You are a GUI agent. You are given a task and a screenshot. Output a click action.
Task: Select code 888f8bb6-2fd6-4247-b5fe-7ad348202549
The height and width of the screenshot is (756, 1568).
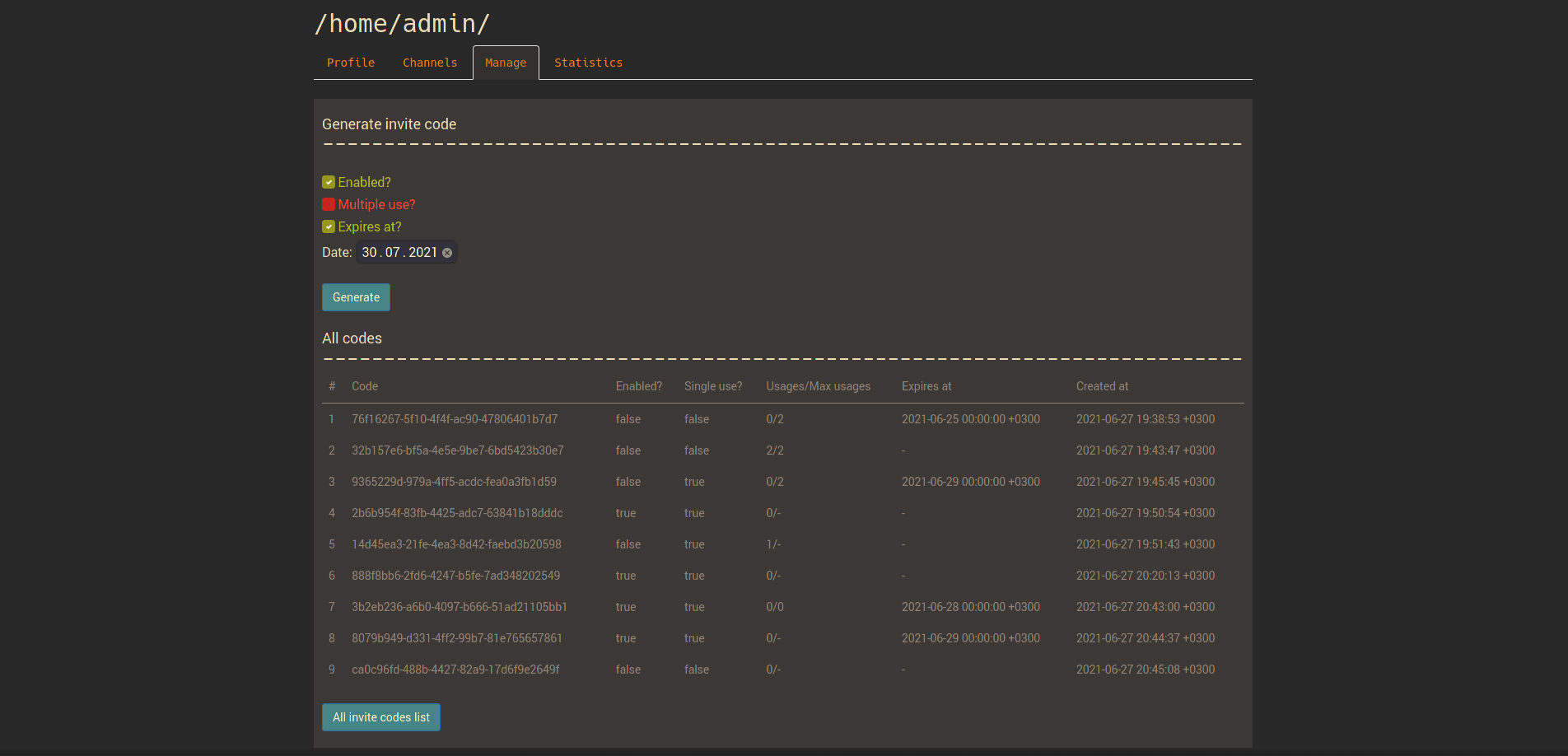point(455,576)
